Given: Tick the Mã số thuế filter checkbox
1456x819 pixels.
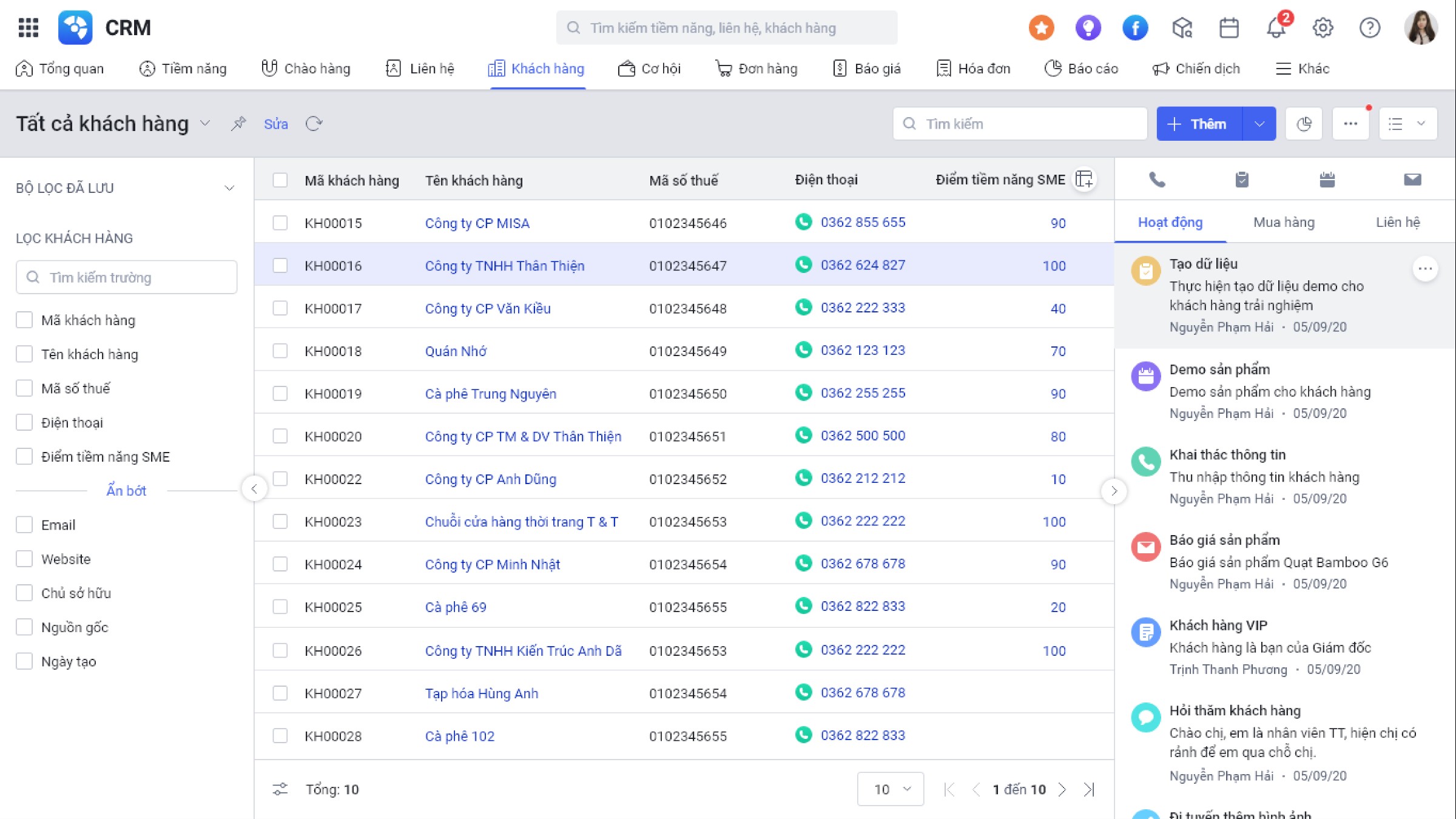Looking at the screenshot, I should click(x=24, y=388).
